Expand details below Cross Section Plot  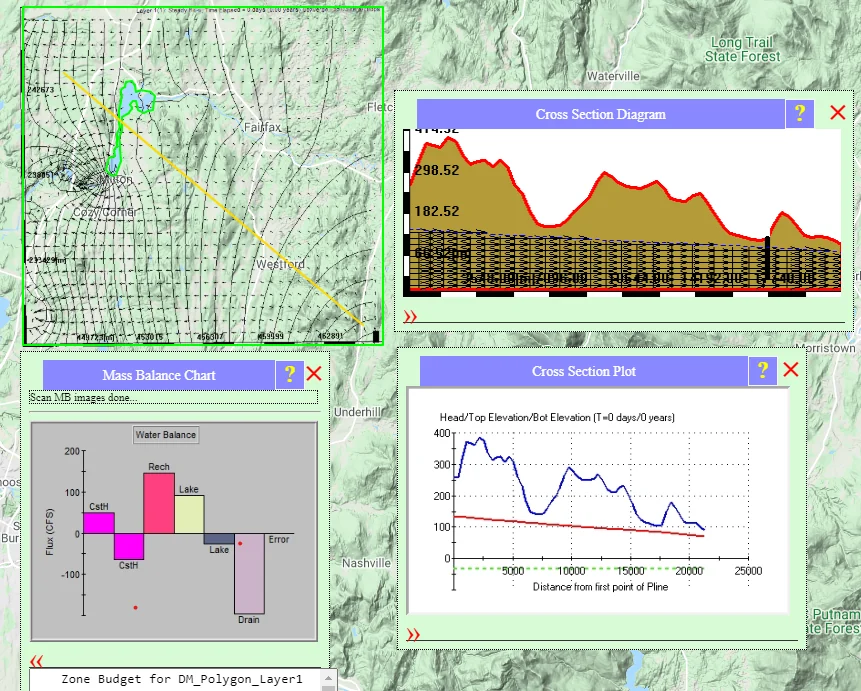pyautogui.click(x=413, y=635)
